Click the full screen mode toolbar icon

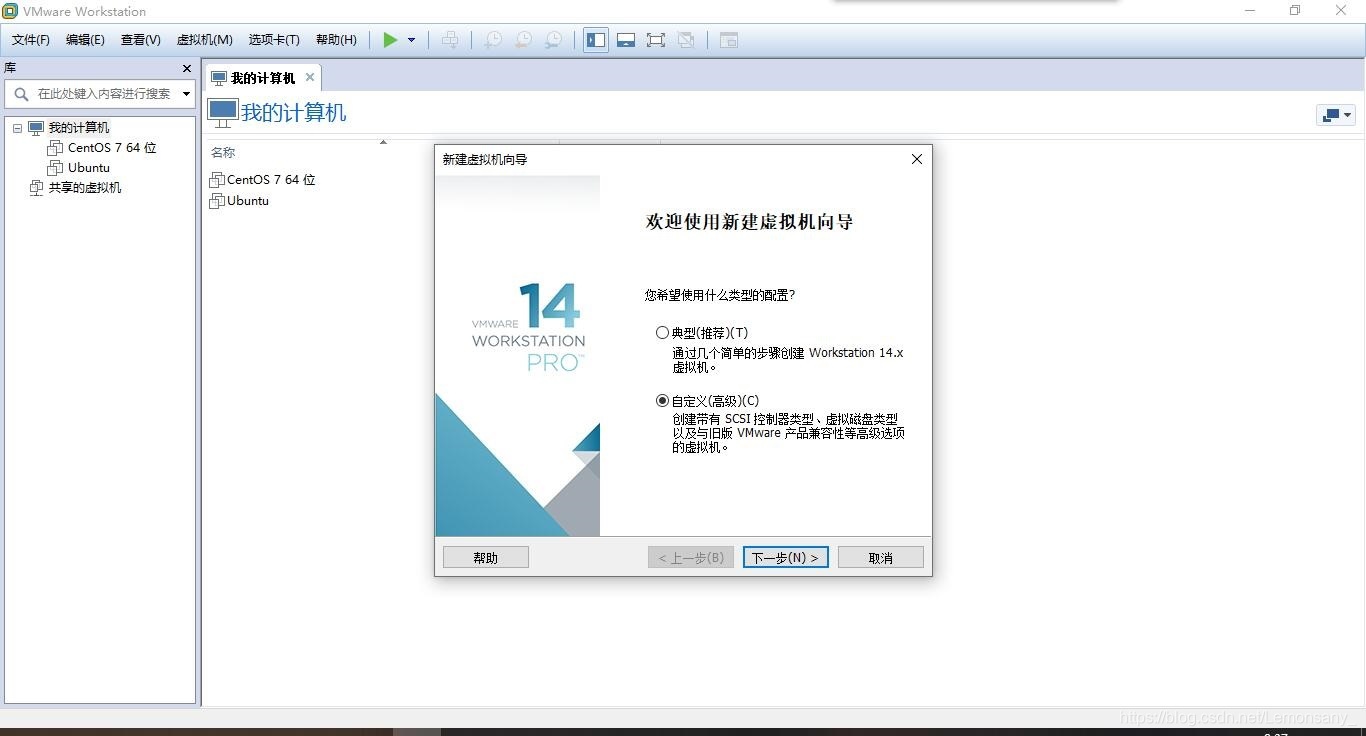coord(656,40)
